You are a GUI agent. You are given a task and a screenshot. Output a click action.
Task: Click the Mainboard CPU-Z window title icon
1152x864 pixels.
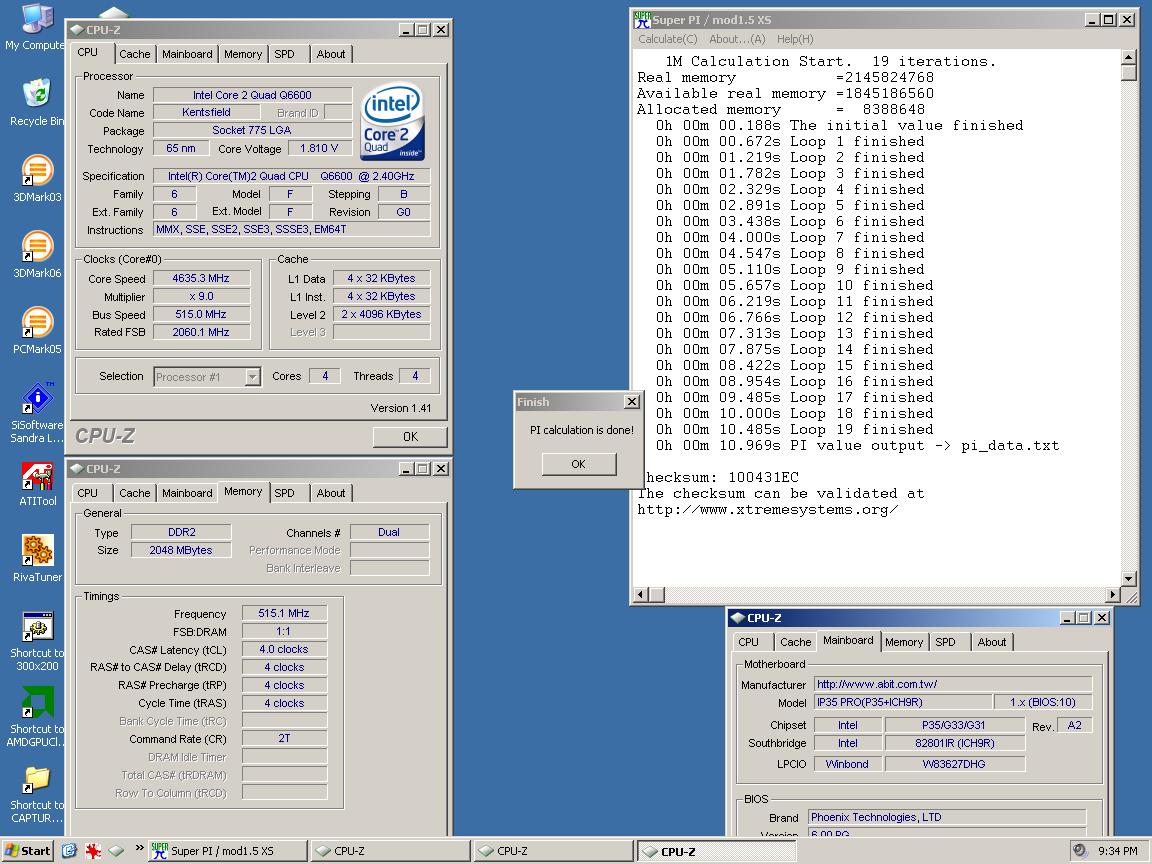click(738, 618)
